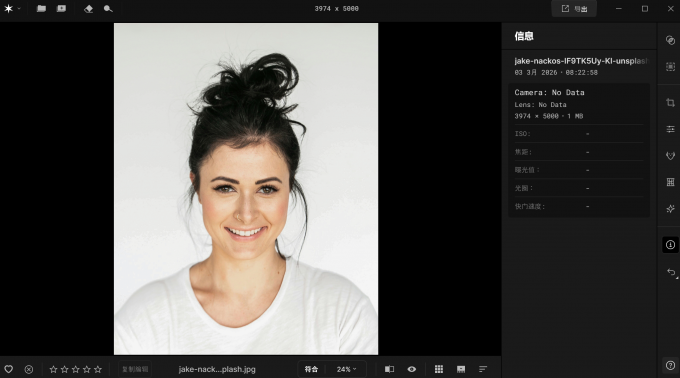Click the Lens: No Data line
The width and height of the screenshot is (680, 378).
click(x=540, y=105)
